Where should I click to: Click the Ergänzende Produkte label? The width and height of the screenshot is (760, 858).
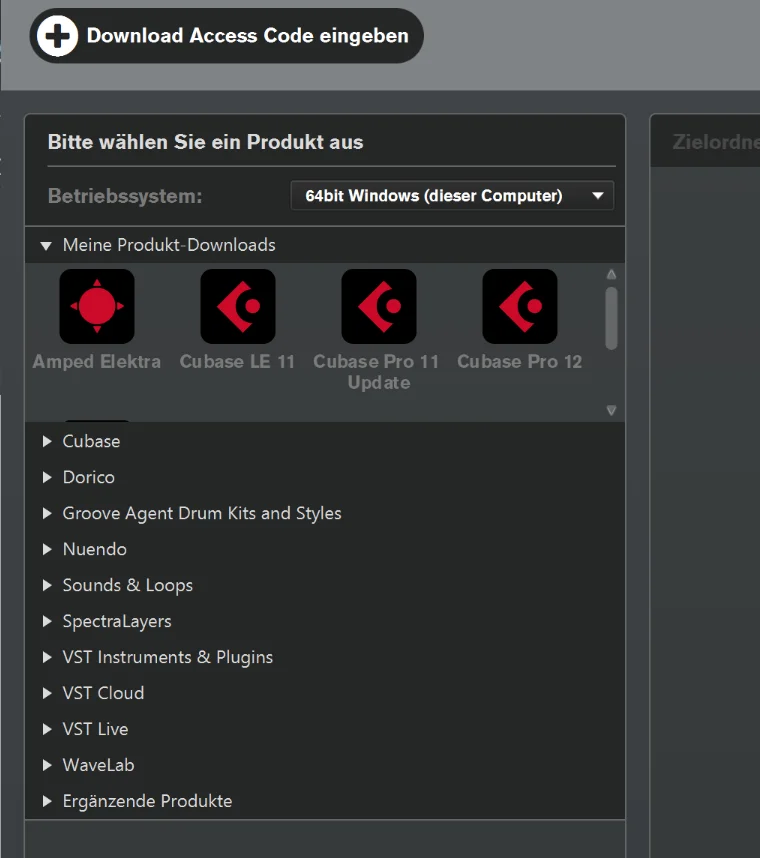click(147, 801)
